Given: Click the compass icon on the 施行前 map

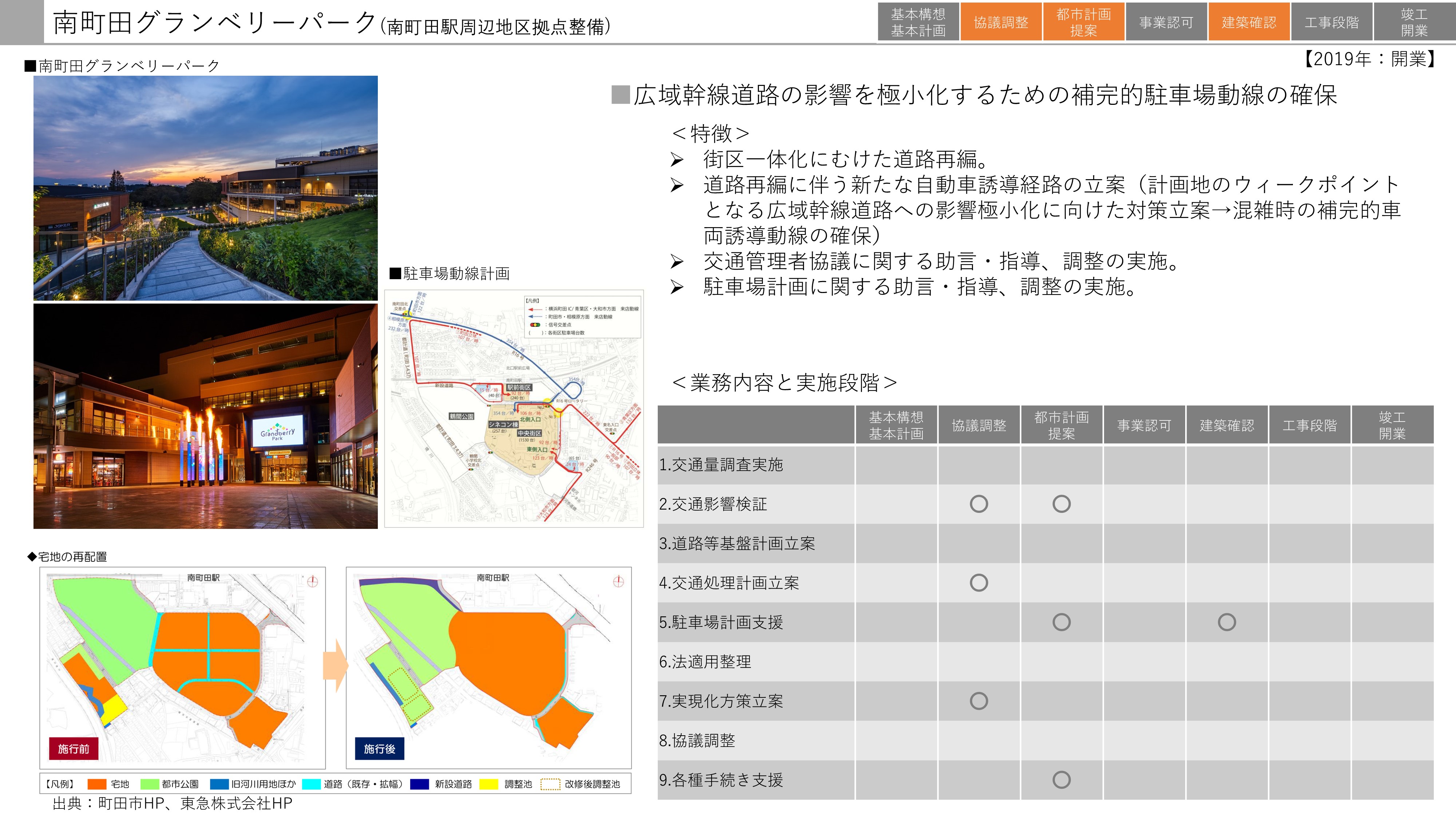Looking at the screenshot, I should (313, 581).
